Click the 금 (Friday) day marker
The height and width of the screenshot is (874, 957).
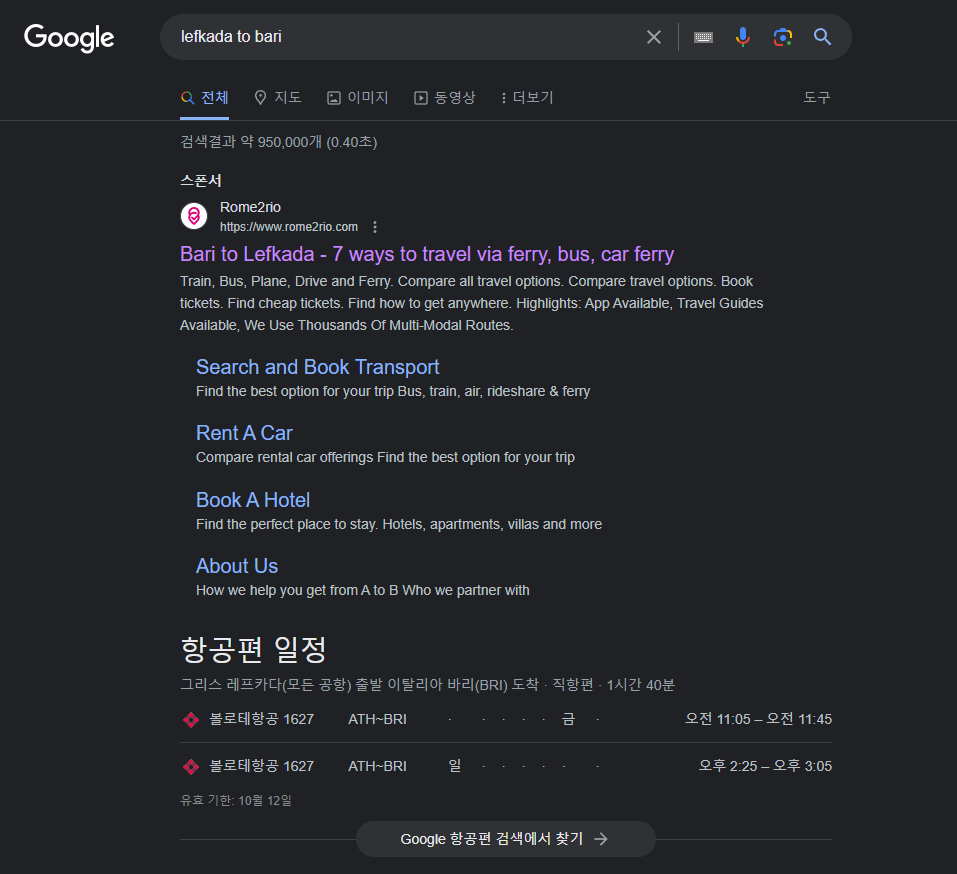coord(568,719)
